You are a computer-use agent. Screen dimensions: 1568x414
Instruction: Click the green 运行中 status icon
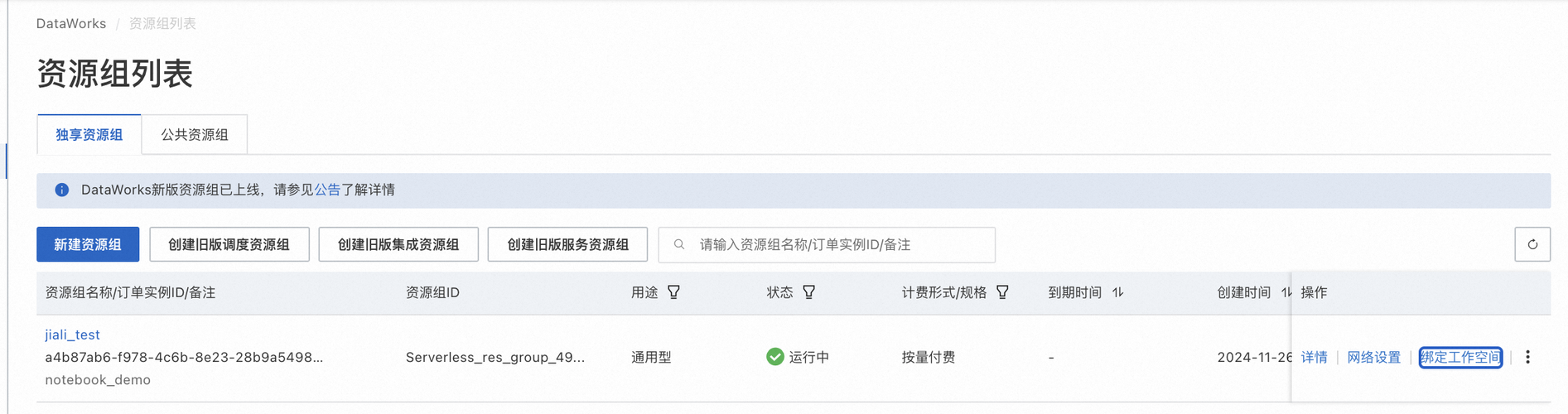(x=775, y=357)
